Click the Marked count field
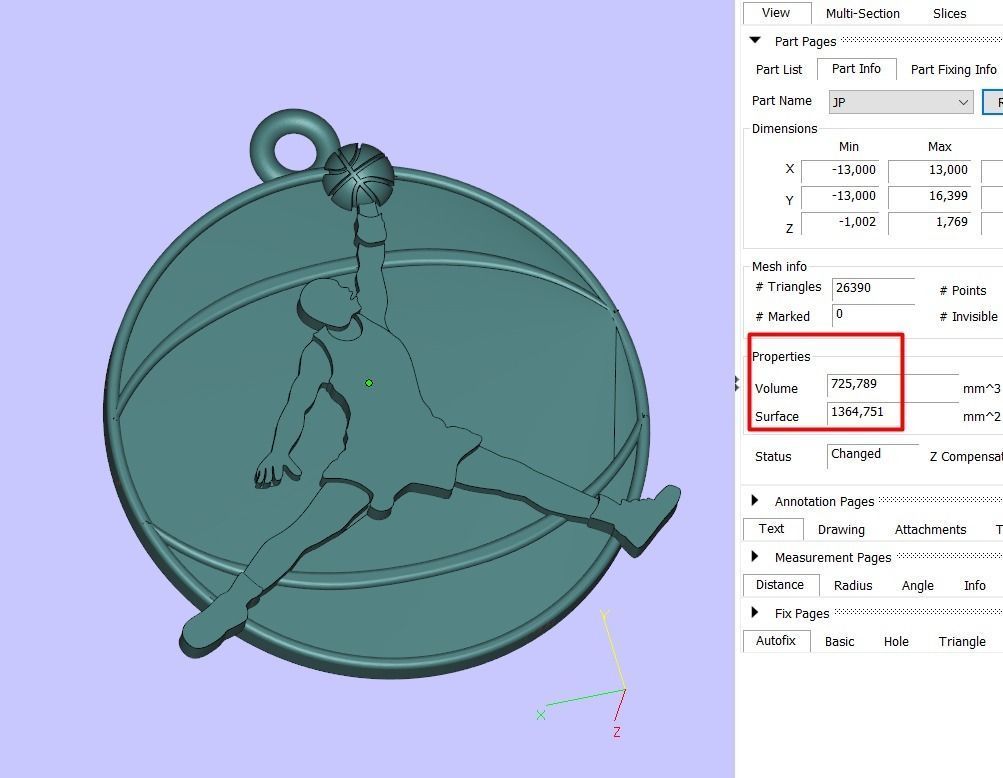This screenshot has width=1003, height=778. pyautogui.click(x=873, y=315)
